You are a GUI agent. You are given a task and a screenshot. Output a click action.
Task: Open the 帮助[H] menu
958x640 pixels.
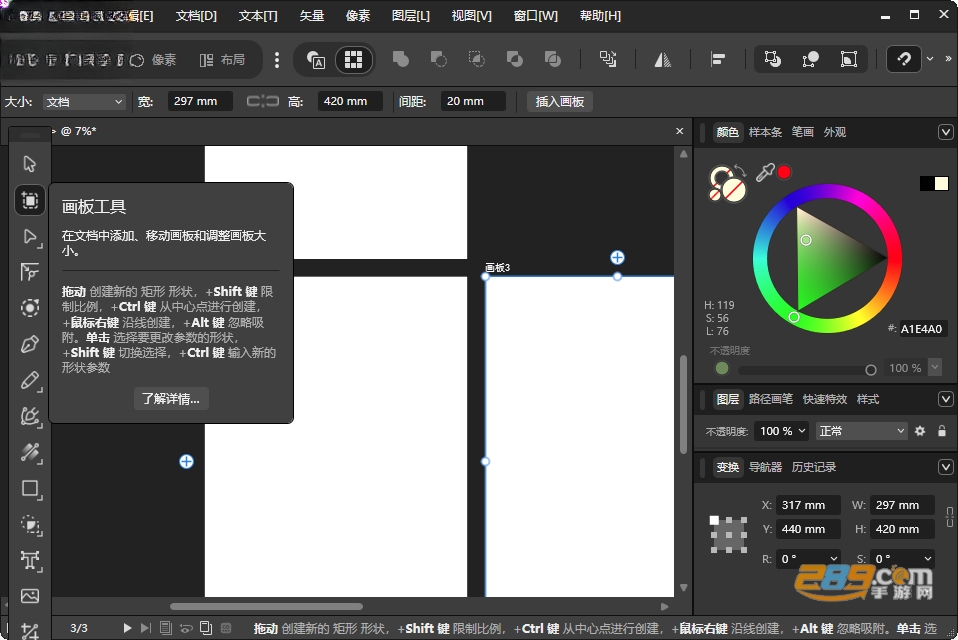point(600,16)
